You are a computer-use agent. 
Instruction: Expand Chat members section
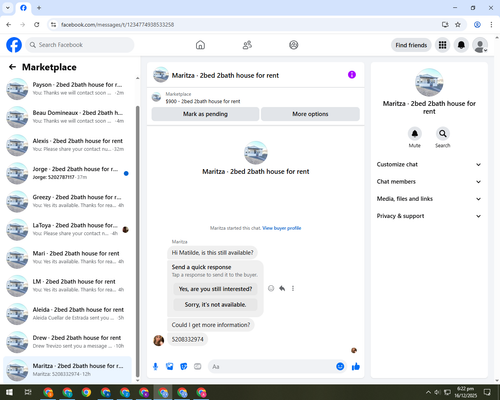[429, 182]
